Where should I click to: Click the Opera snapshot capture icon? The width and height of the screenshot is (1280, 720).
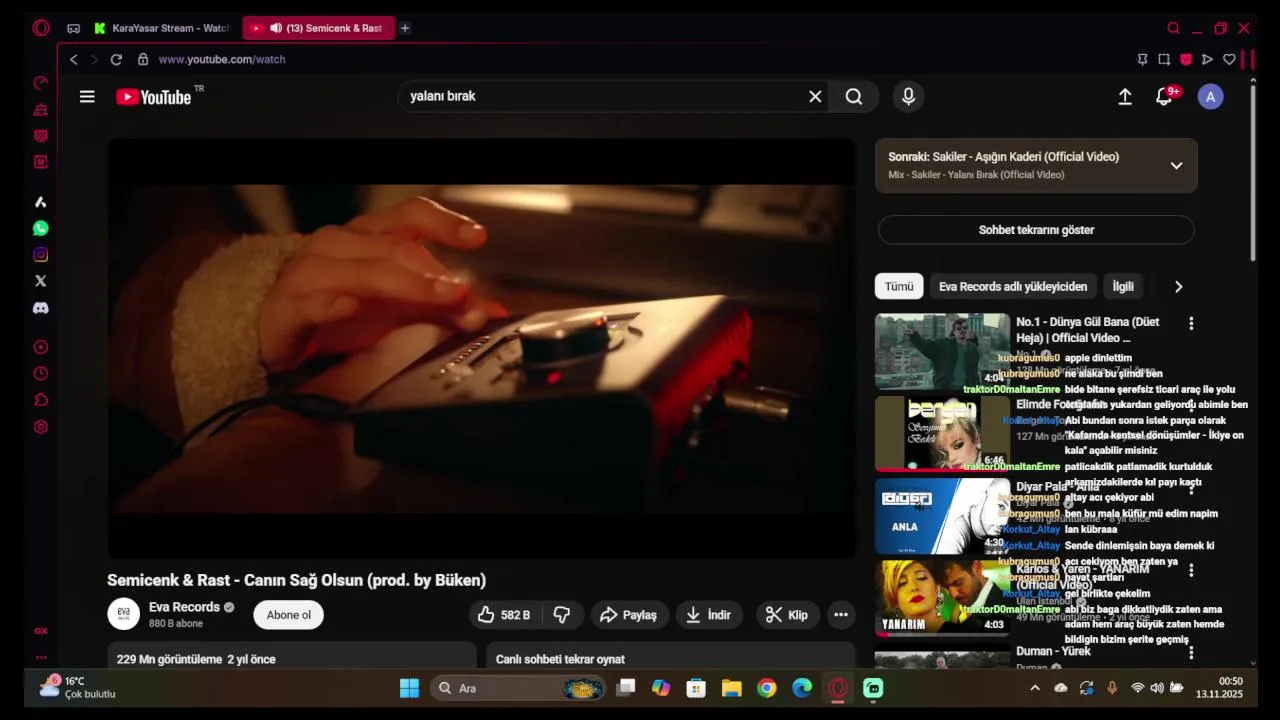(x=1164, y=59)
